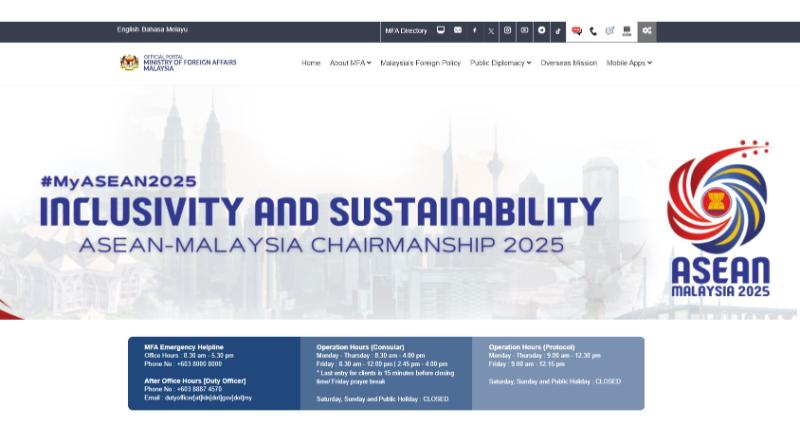Open the Instagram icon link
800x445 pixels.
click(x=508, y=31)
